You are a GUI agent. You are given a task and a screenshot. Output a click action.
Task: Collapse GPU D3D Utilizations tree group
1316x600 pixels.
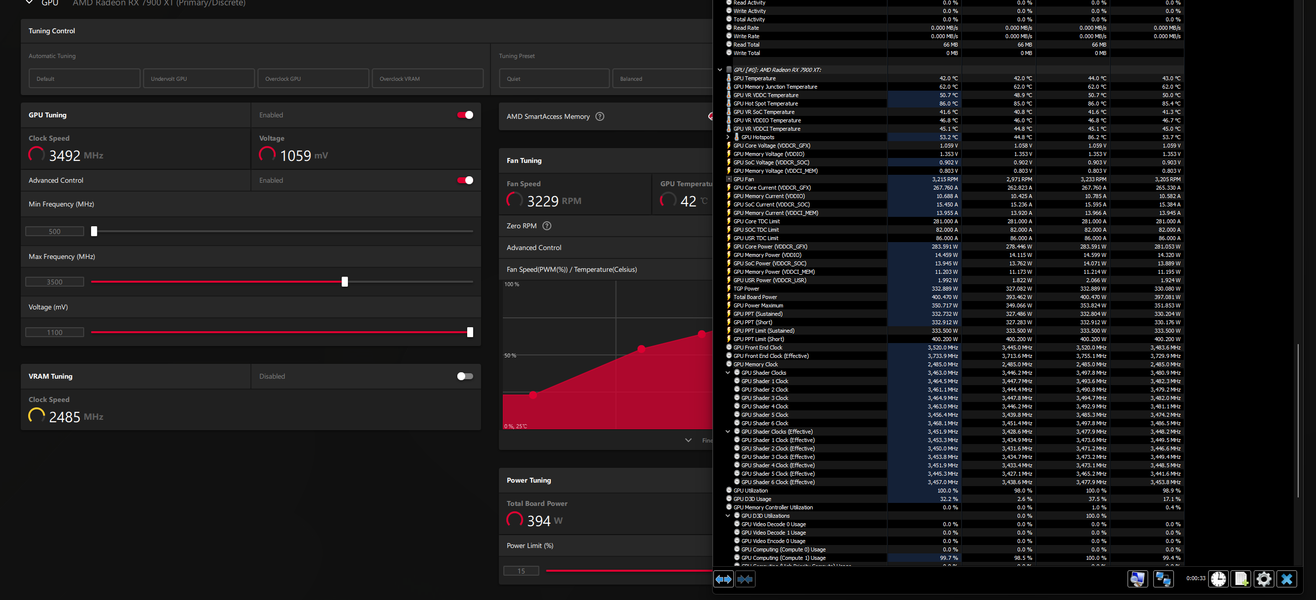(729, 516)
